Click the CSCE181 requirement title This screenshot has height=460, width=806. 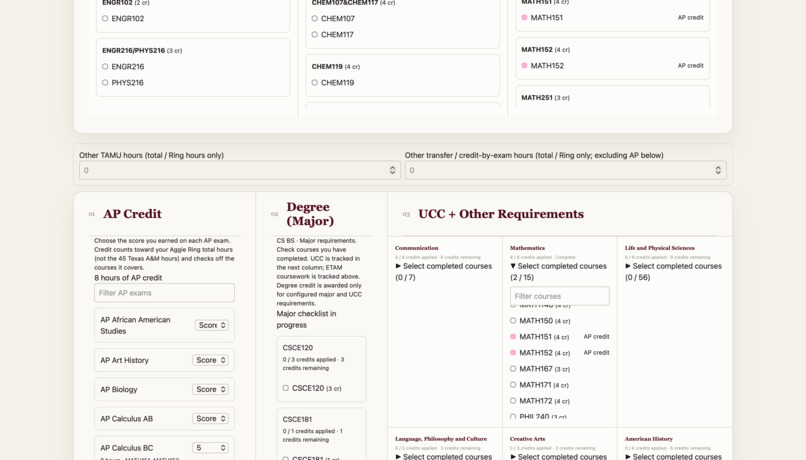(x=298, y=419)
